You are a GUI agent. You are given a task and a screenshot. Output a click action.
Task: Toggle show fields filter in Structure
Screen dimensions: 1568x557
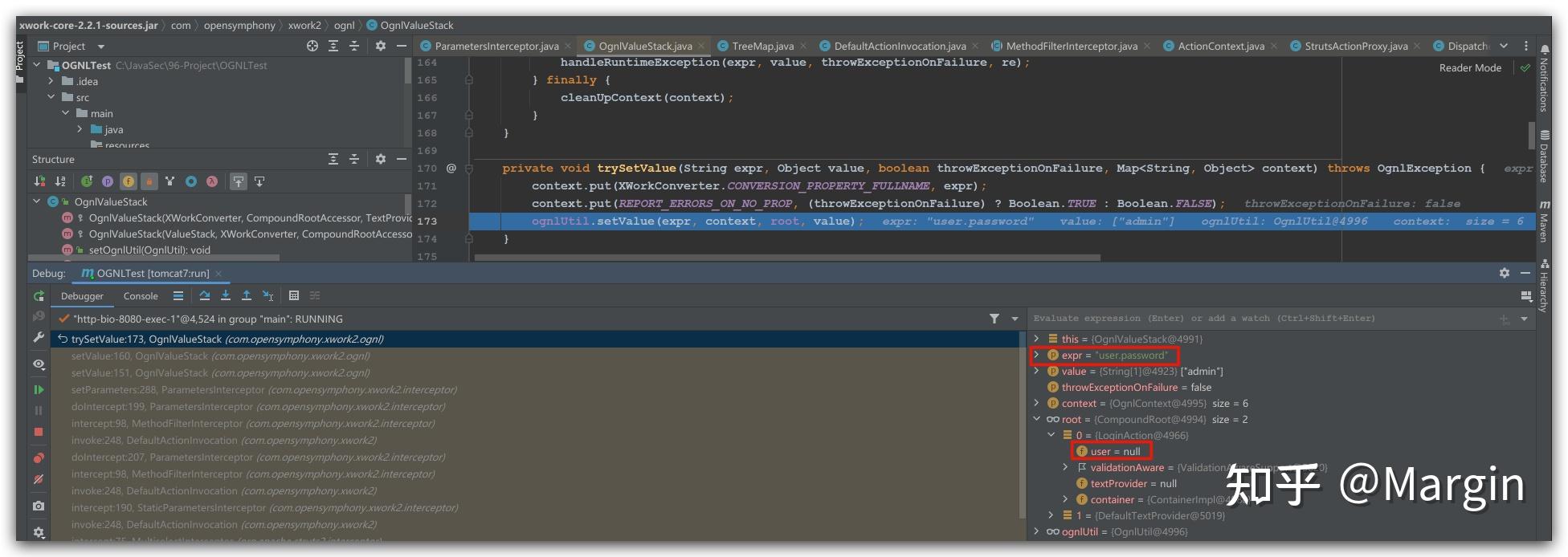(129, 181)
